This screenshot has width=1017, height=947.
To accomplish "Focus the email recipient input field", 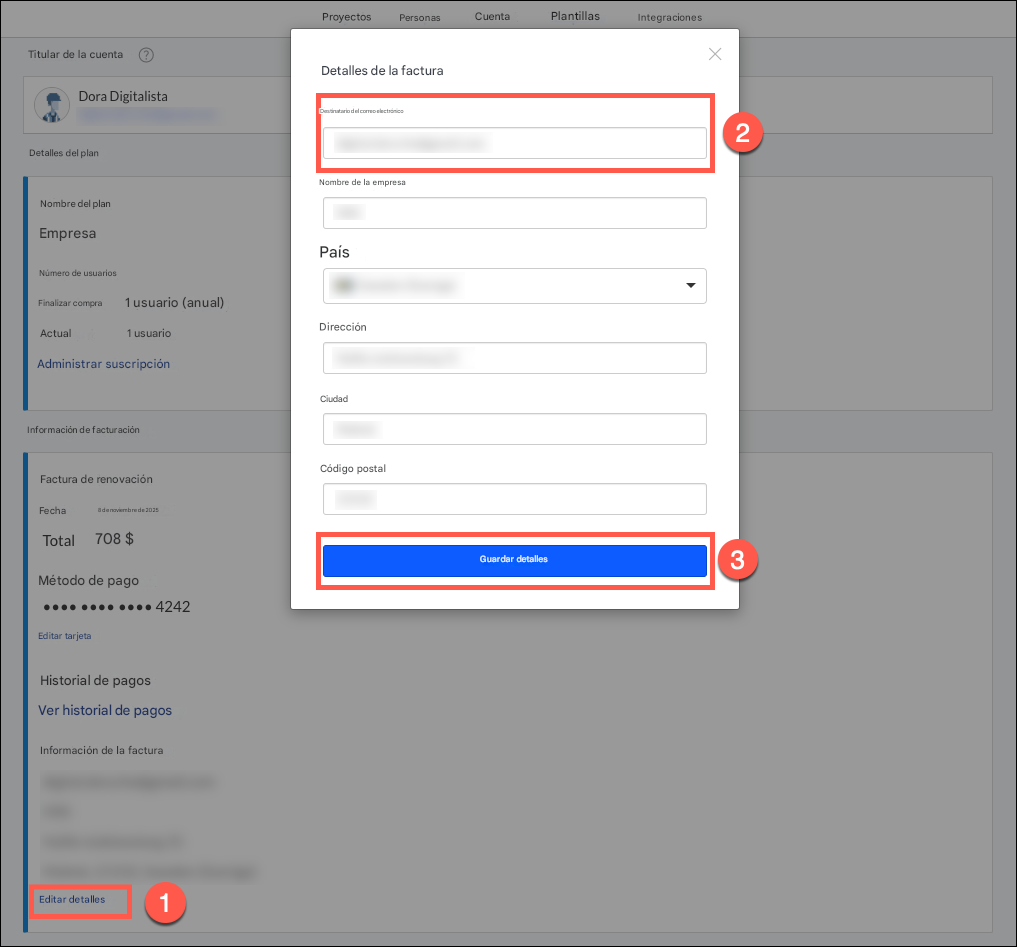I will pyautogui.click(x=514, y=143).
